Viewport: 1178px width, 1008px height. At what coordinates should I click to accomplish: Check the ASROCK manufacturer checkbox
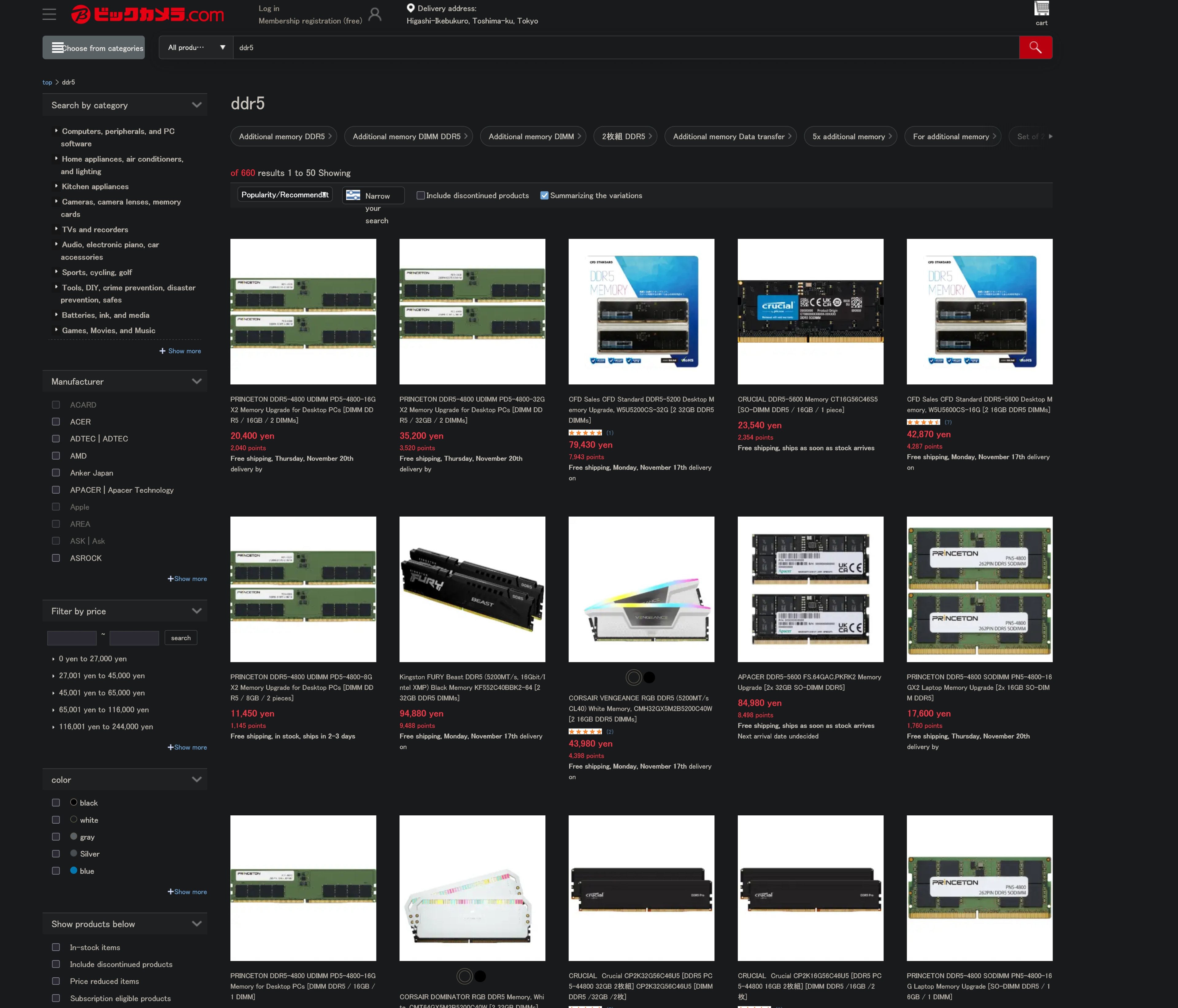(x=56, y=558)
